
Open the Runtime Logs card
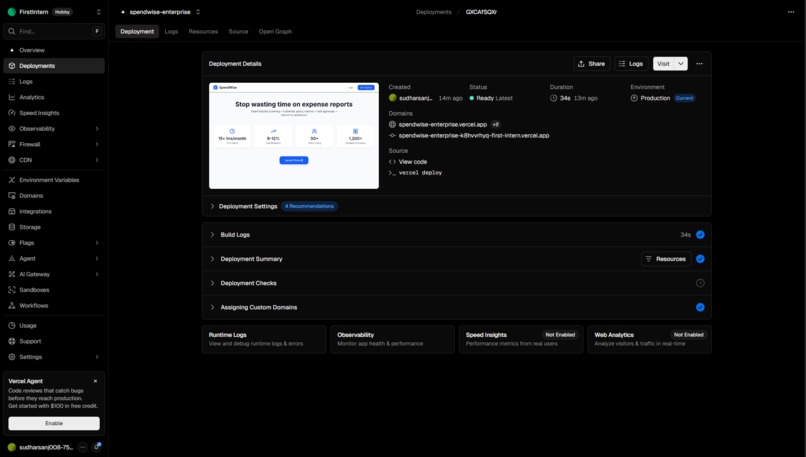pos(264,339)
